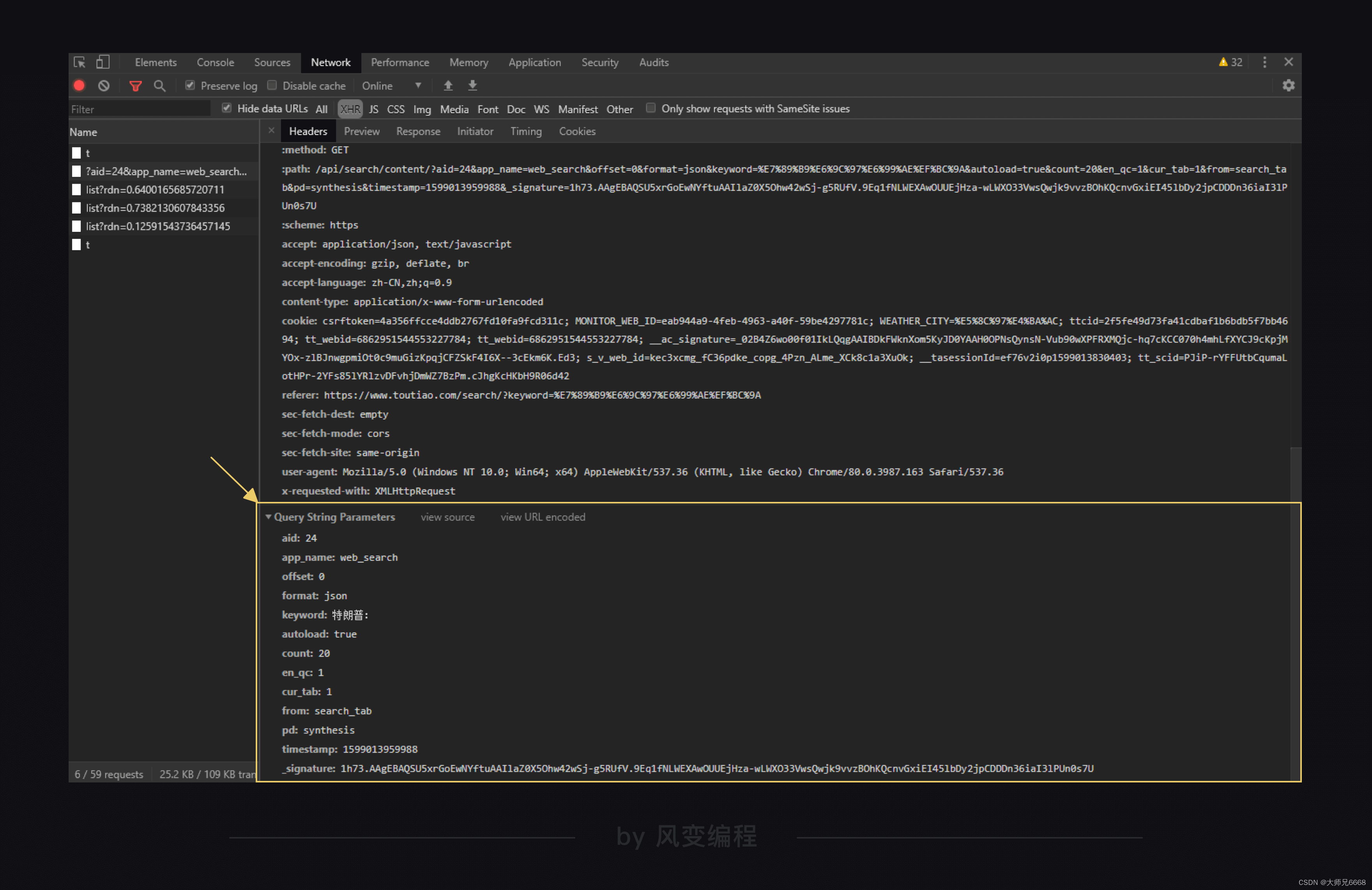
Task: Switch to Response tab
Action: 419,131
